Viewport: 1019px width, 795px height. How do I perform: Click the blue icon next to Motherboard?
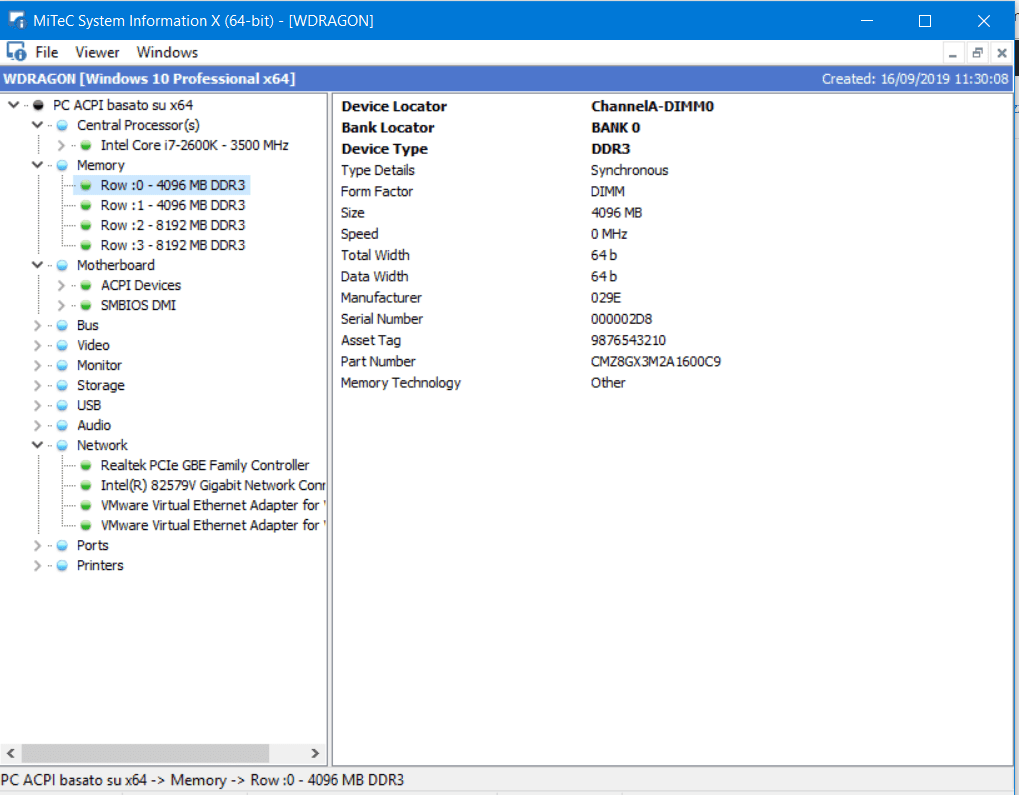tap(62, 265)
